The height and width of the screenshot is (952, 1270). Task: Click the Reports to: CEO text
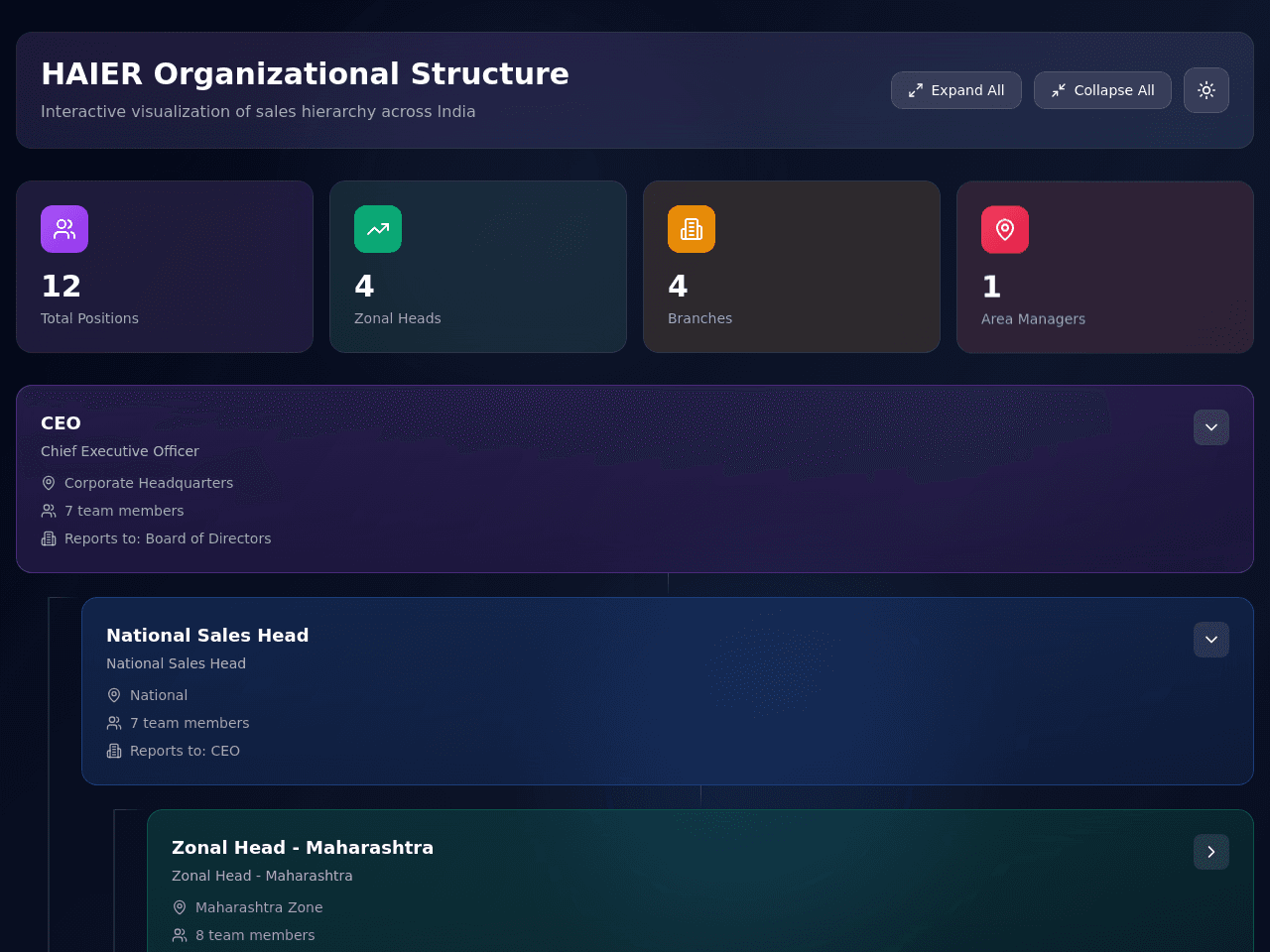[185, 751]
